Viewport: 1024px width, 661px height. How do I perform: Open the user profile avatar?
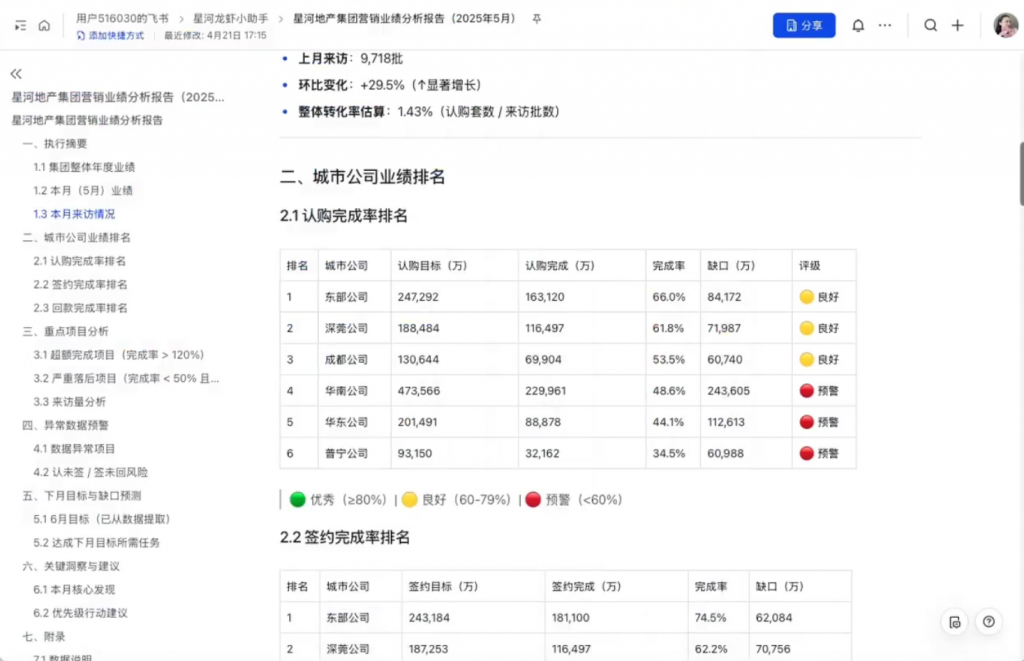coord(1006,25)
